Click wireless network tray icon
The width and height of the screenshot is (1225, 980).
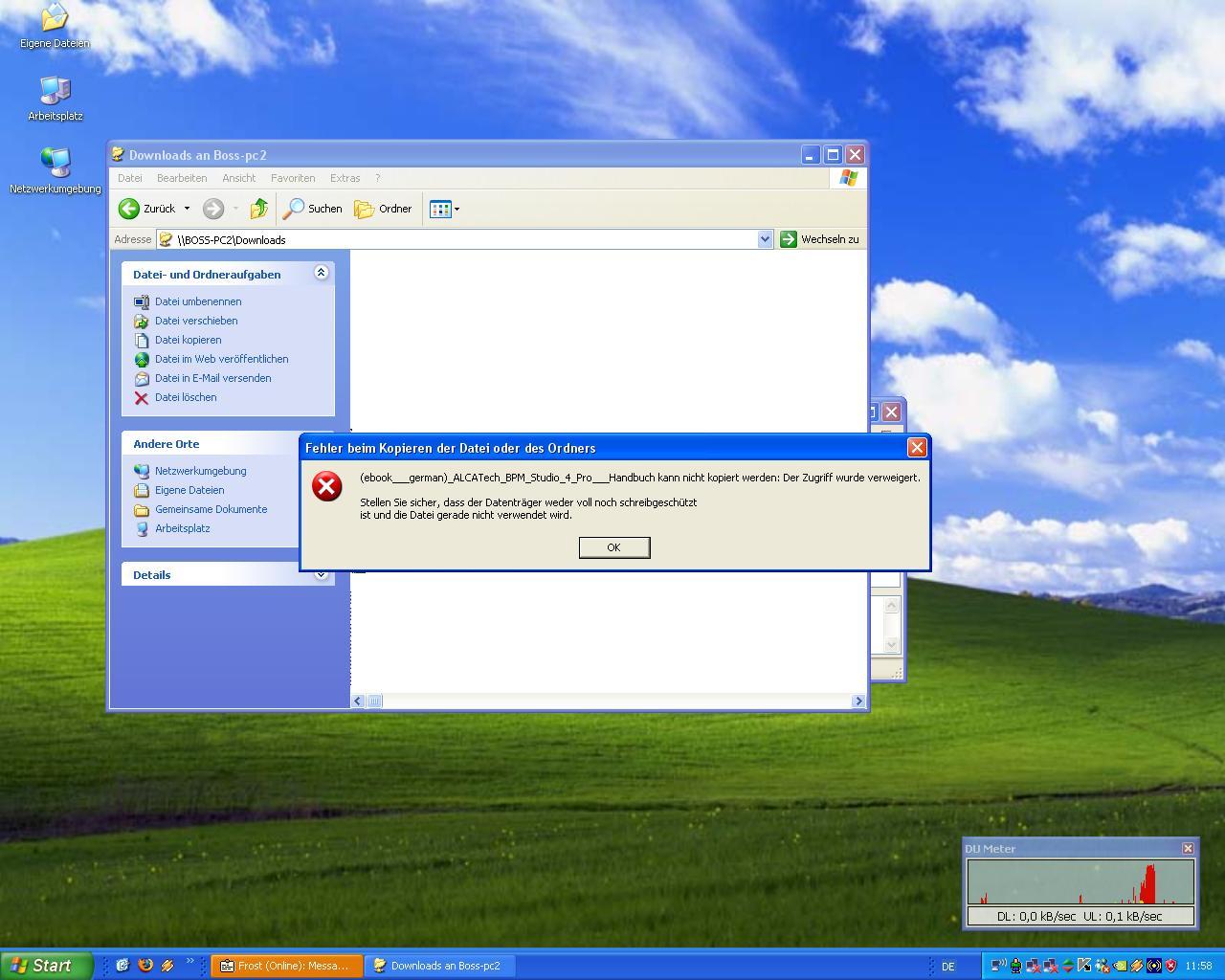[998, 966]
